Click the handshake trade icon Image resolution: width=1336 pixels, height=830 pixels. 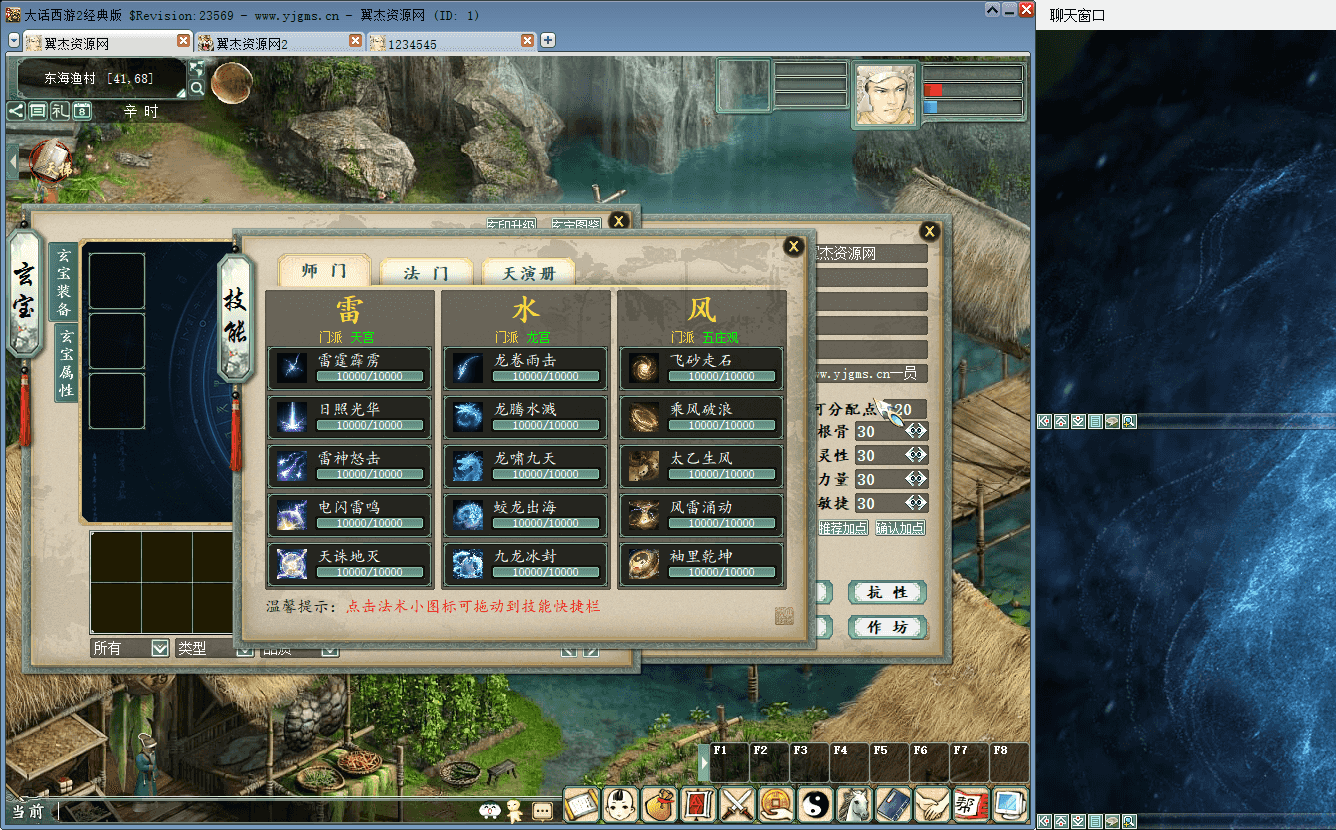tap(932, 804)
